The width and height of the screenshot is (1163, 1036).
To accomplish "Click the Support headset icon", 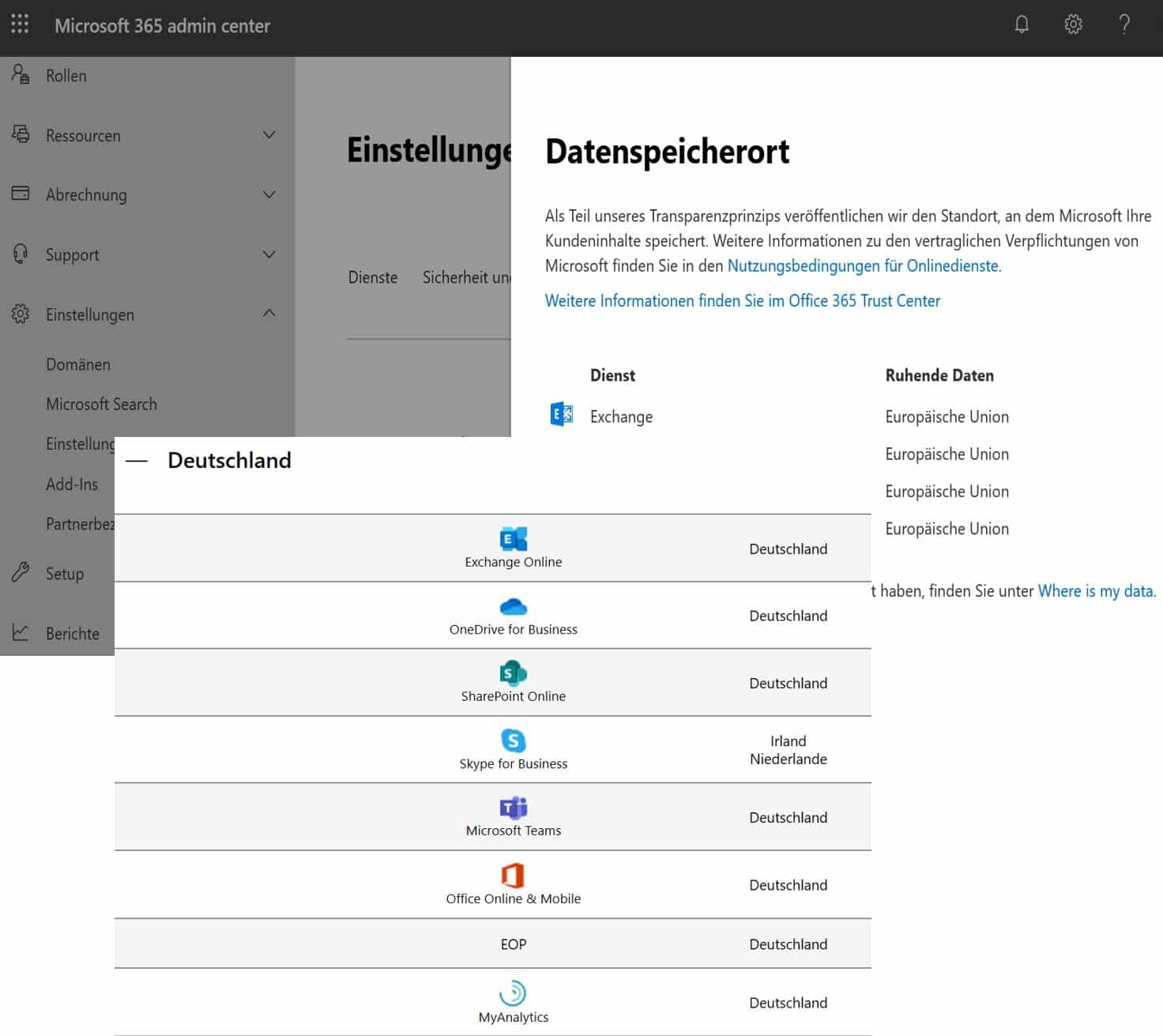I will click(x=21, y=254).
